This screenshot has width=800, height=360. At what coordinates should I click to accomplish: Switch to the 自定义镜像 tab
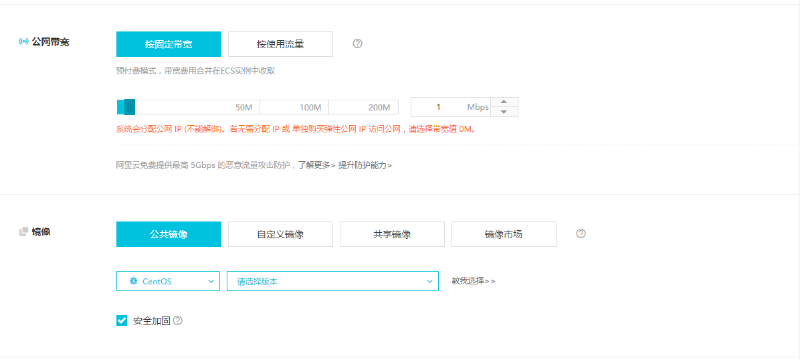(x=280, y=234)
